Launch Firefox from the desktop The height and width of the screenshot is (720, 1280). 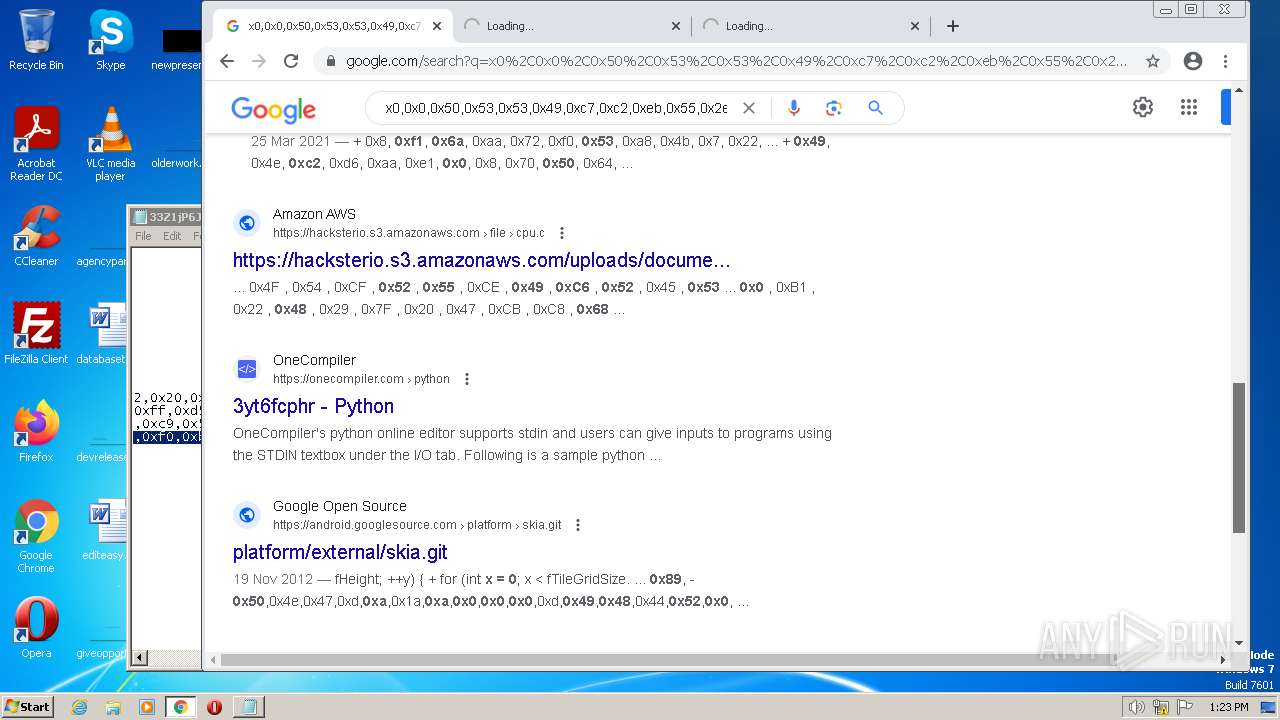(x=36, y=432)
